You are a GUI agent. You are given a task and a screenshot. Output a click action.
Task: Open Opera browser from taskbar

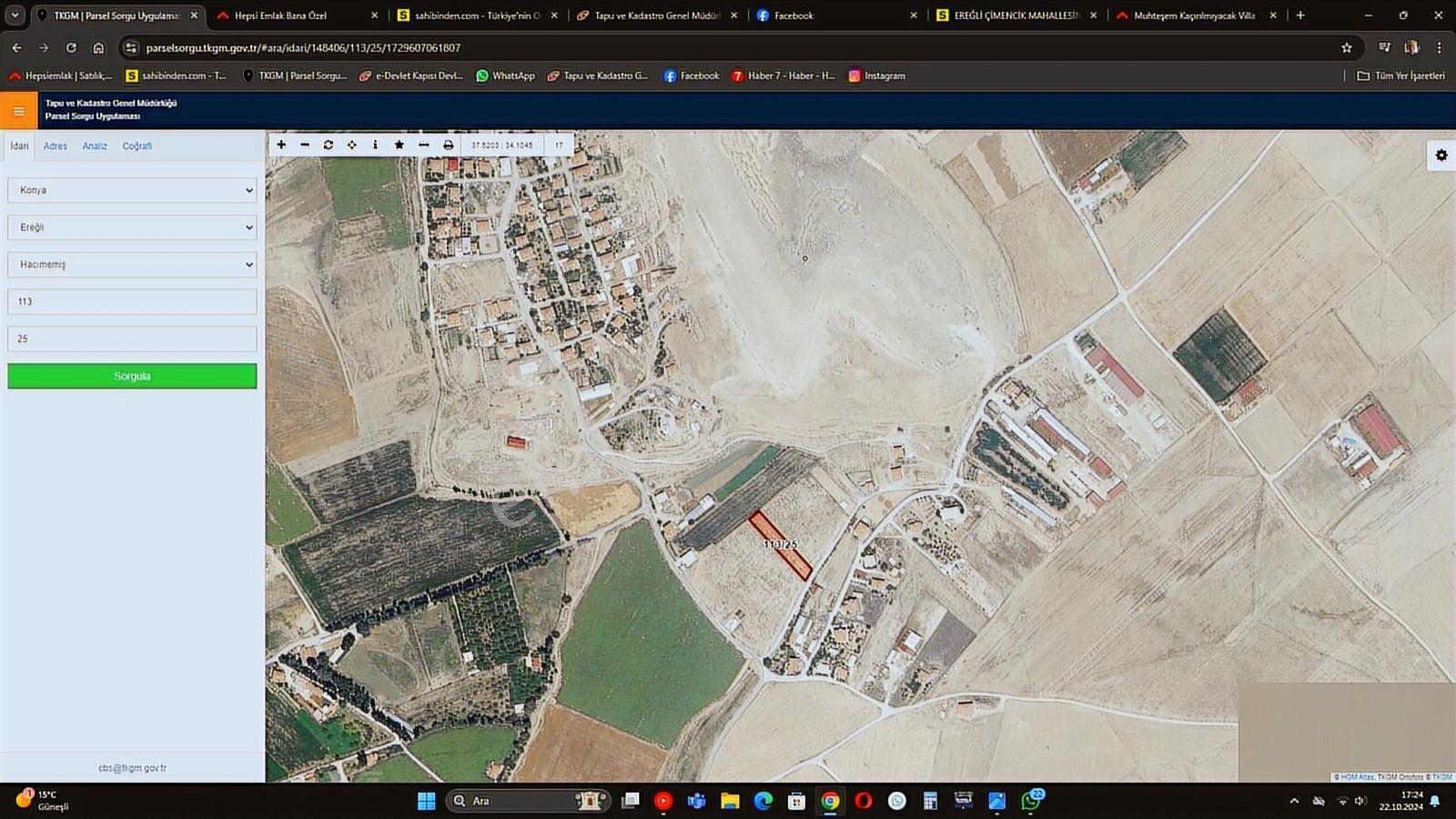[864, 801]
